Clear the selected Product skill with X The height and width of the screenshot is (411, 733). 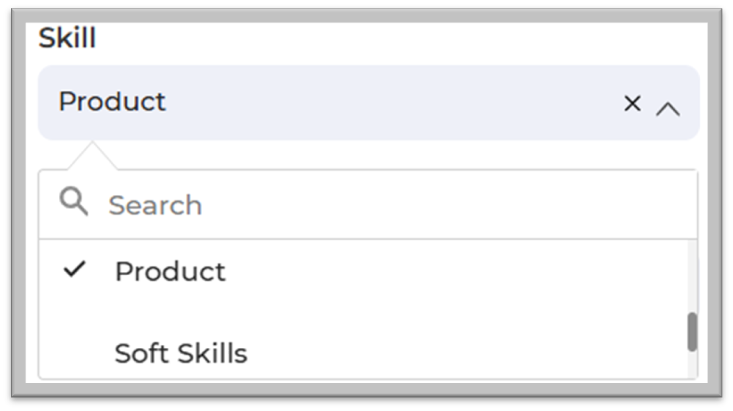click(632, 103)
